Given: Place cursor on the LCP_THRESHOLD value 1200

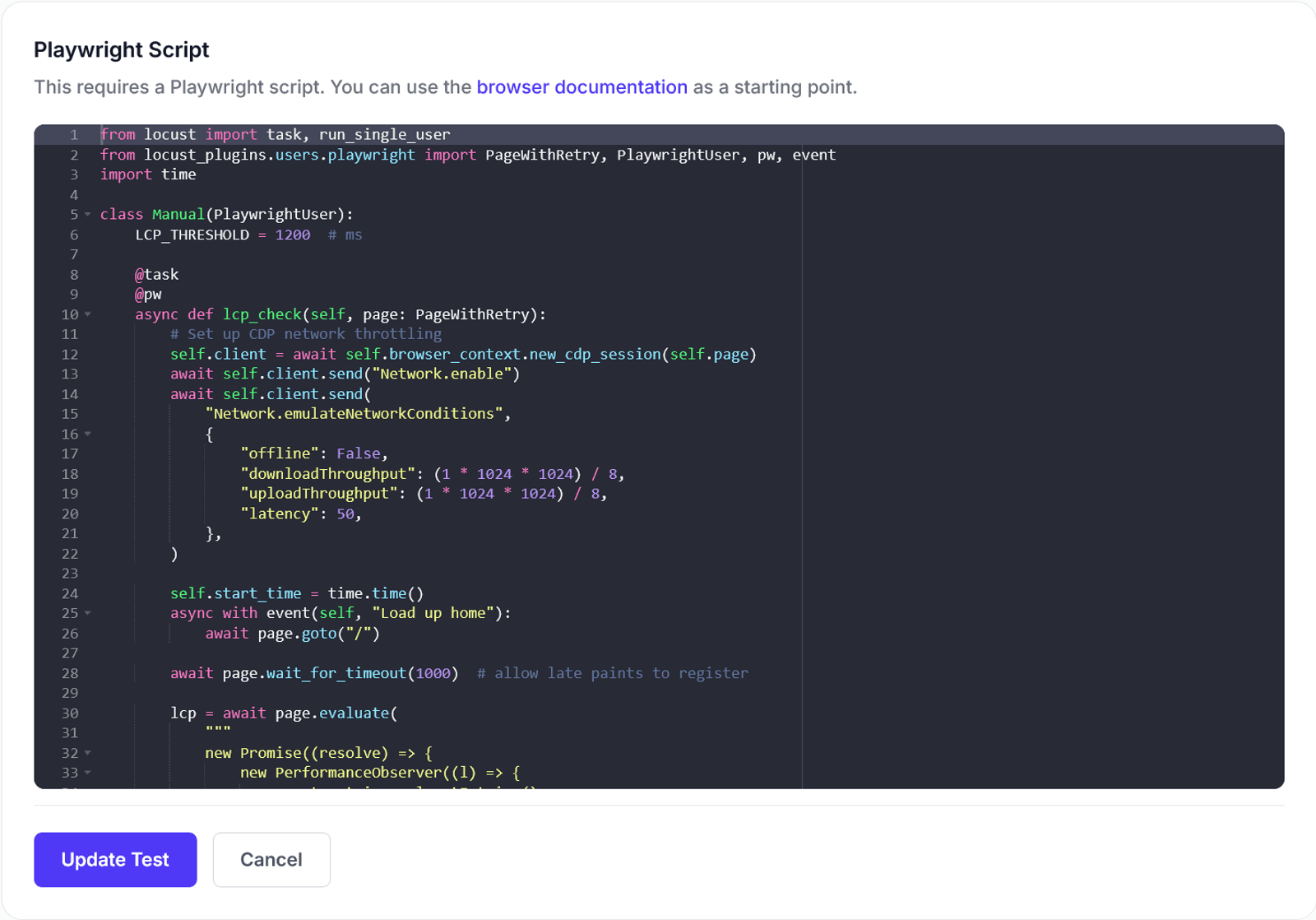Looking at the screenshot, I should [292, 235].
